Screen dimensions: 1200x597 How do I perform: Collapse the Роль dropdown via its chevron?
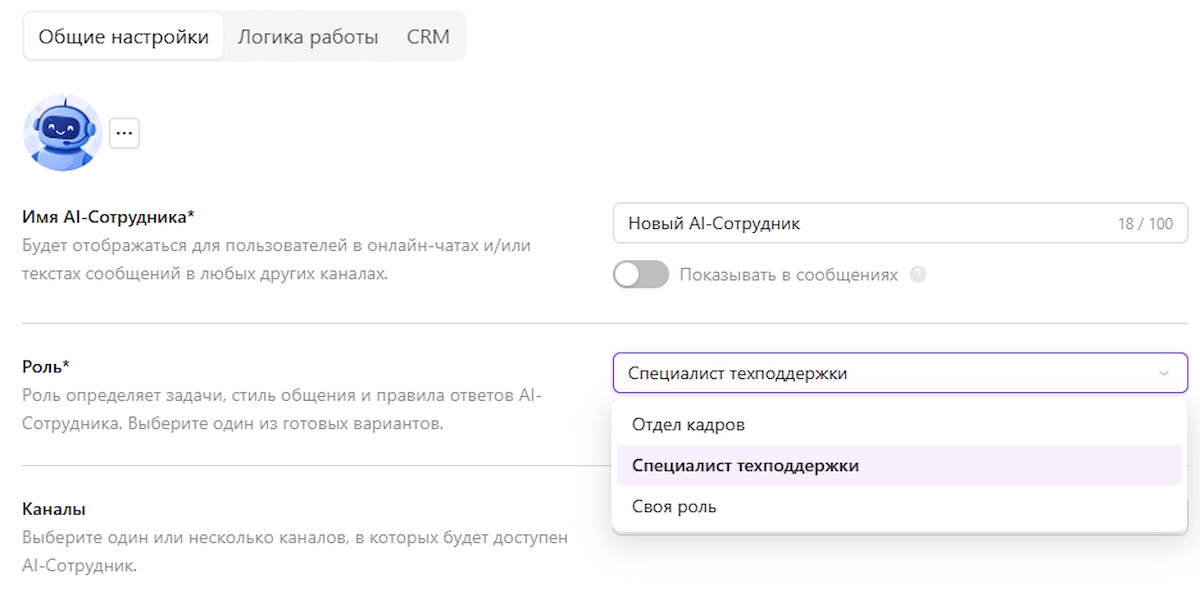pyautogui.click(x=1164, y=373)
